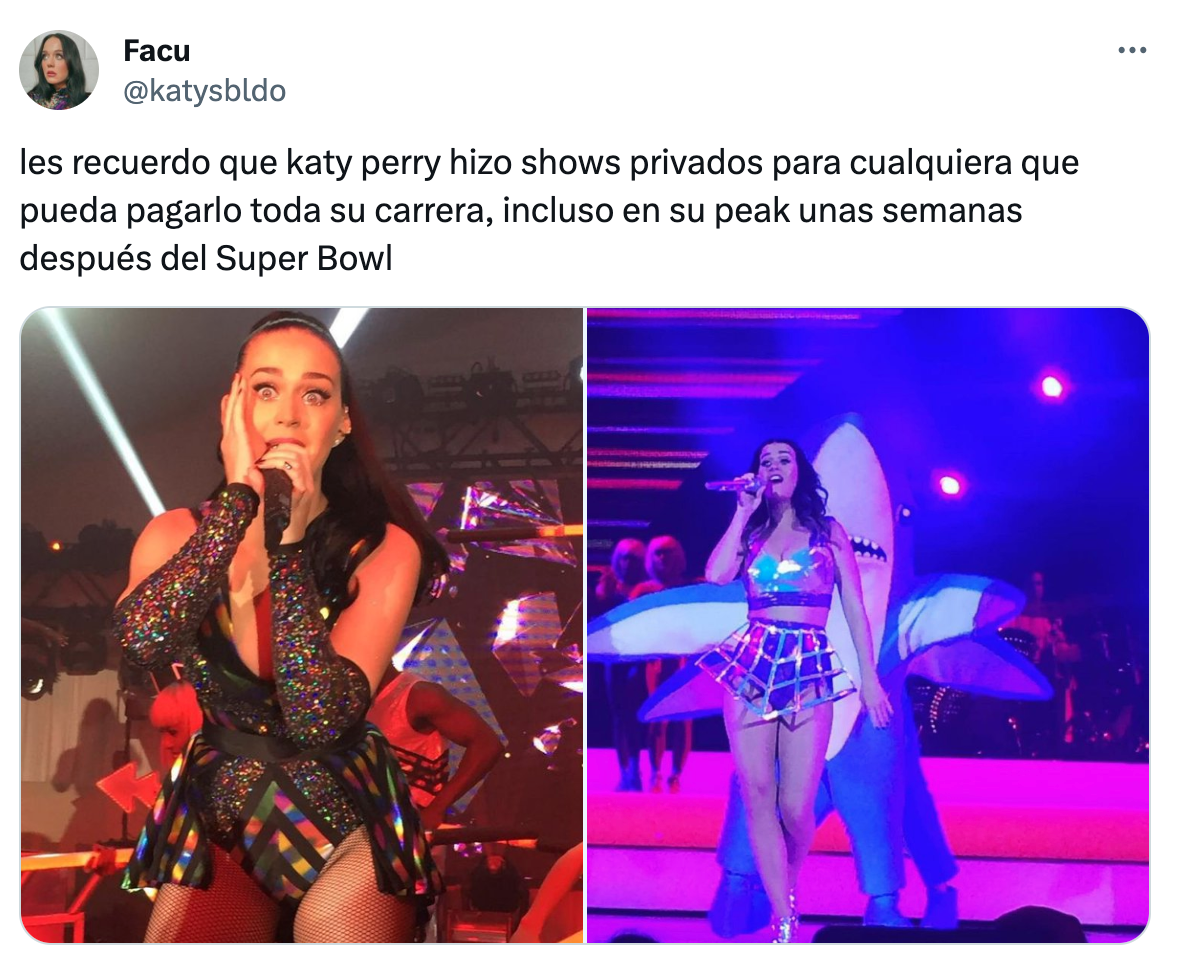Click Facu's round profile avatar
This screenshot has height=976, width=1178.
coord(59,71)
